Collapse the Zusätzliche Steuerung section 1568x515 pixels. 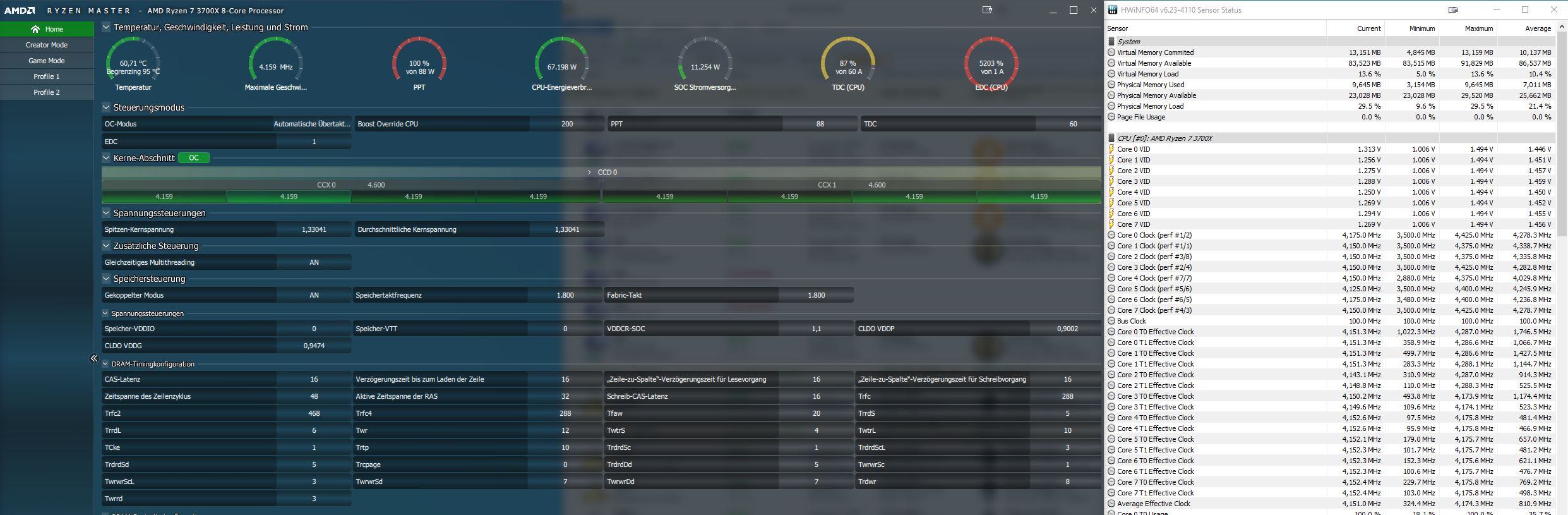[106, 246]
